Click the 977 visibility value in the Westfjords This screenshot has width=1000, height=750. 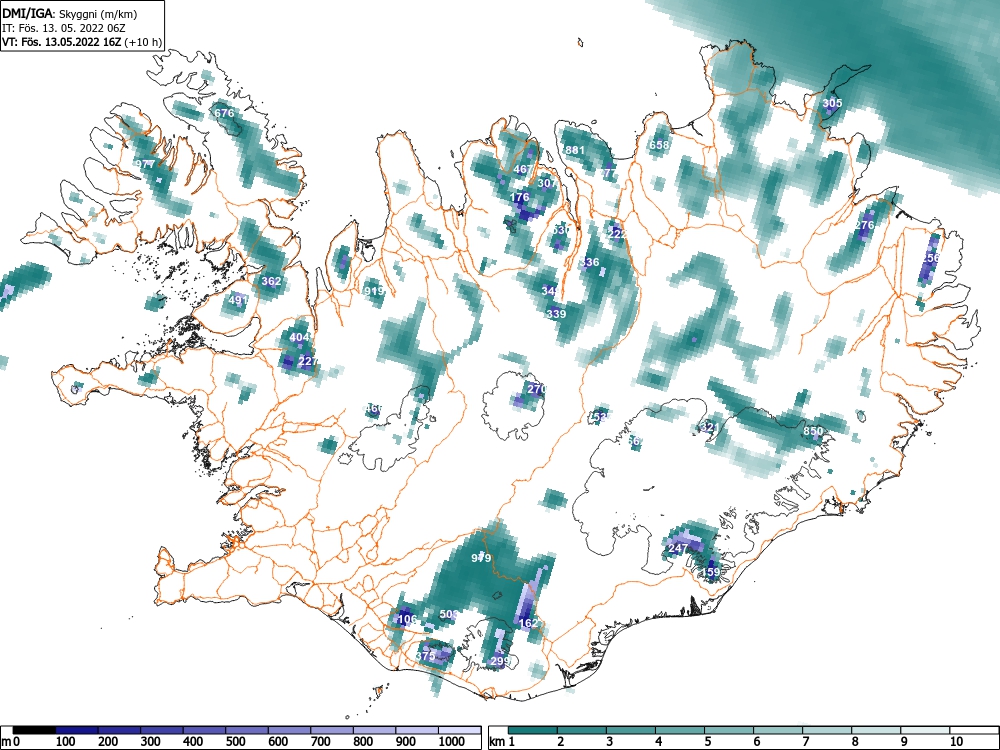coord(145,164)
